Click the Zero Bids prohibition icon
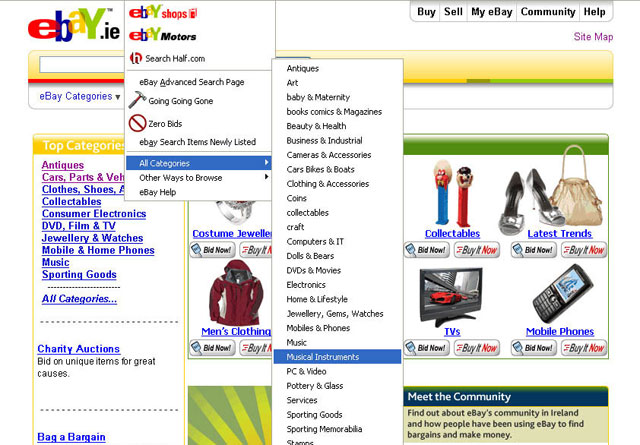The height and width of the screenshot is (445, 640). [137, 123]
